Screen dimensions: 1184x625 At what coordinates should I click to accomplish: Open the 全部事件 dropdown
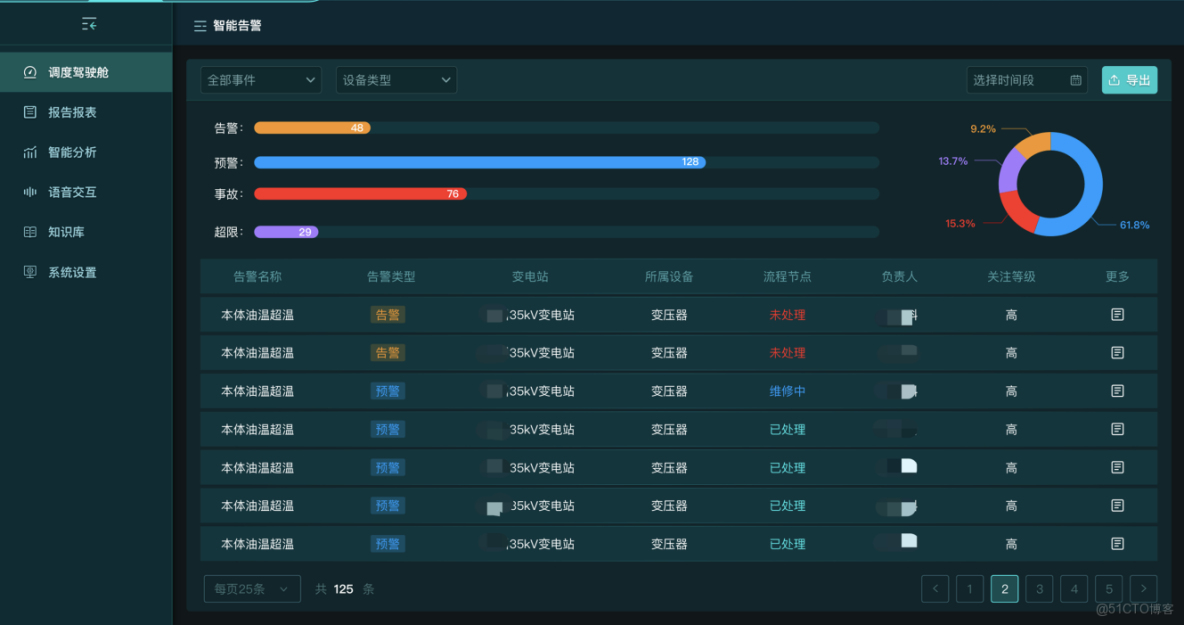point(261,80)
